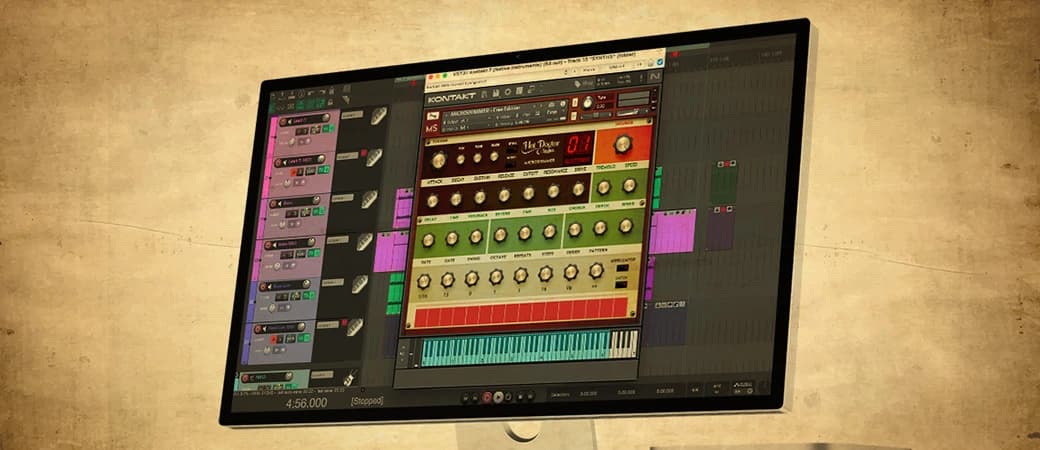
Task: Click the play button in the transport bar
Action: pyautogui.click(x=498, y=397)
